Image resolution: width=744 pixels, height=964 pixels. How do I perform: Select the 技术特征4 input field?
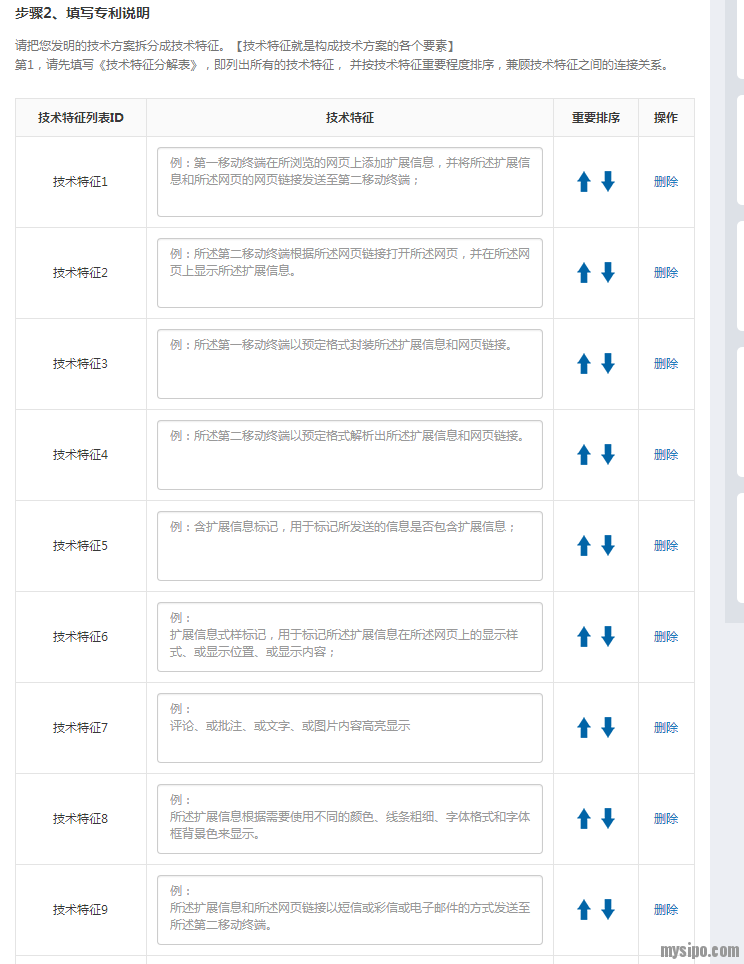tap(349, 455)
